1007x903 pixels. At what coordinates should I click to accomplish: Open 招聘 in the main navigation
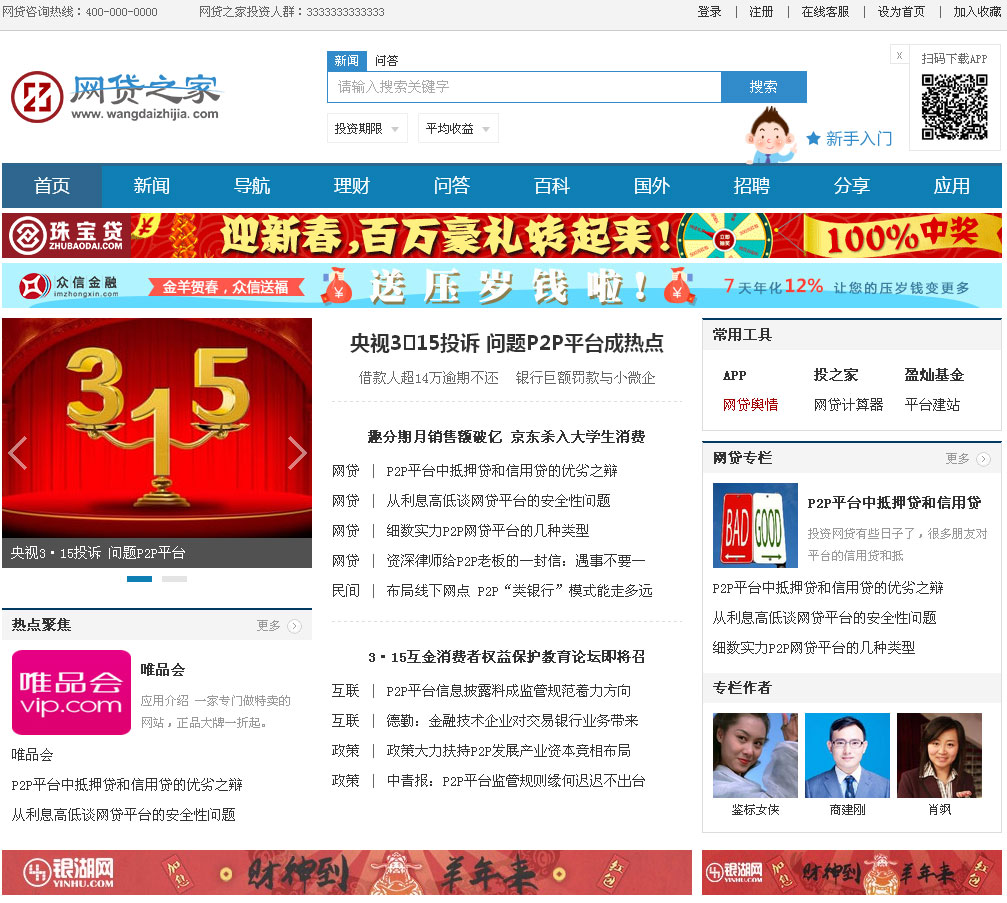[751, 186]
